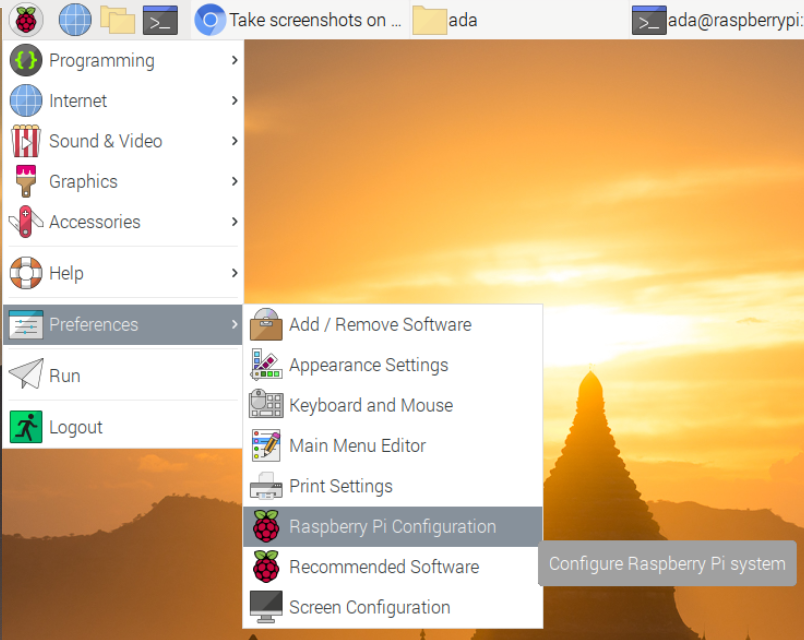Image resolution: width=804 pixels, height=640 pixels.
Task: Expand the Programming submenu
Action: [100, 60]
